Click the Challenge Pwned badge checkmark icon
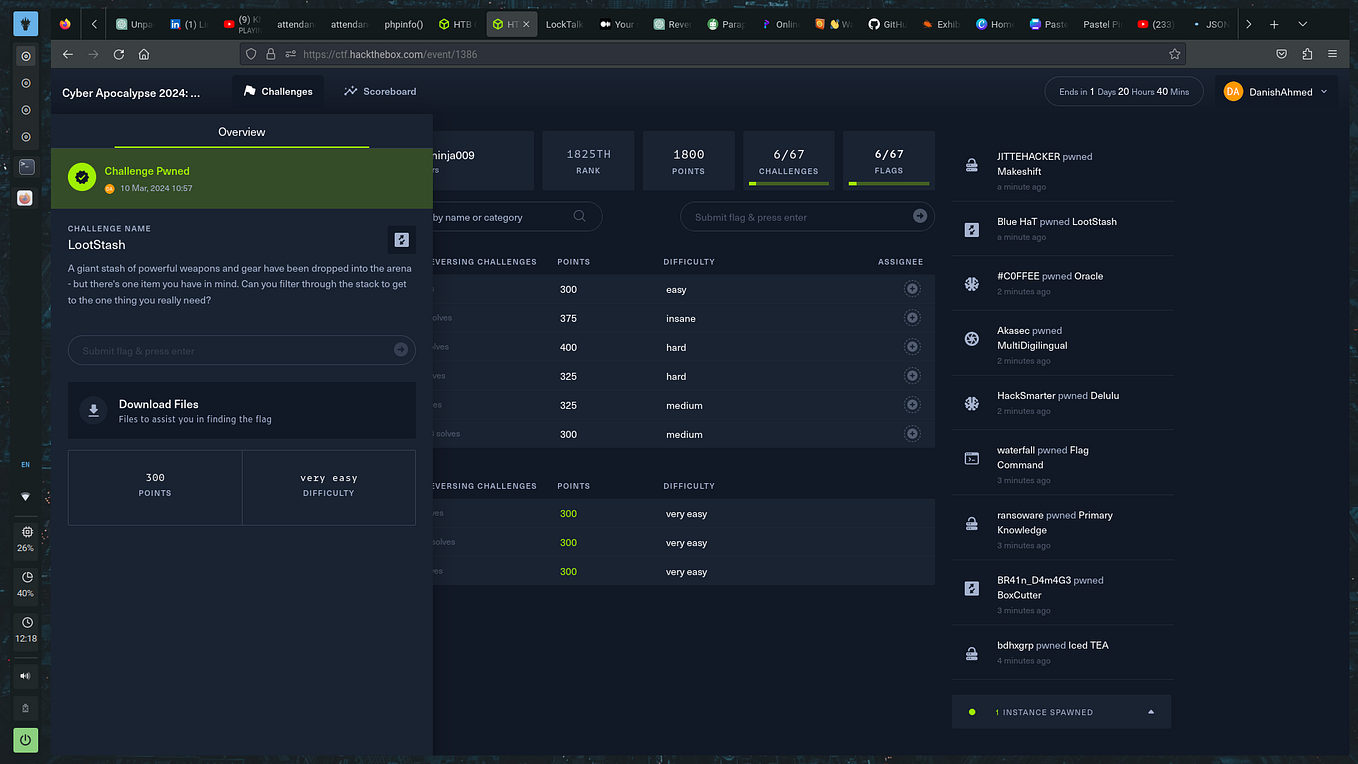1358x764 pixels. (81, 176)
